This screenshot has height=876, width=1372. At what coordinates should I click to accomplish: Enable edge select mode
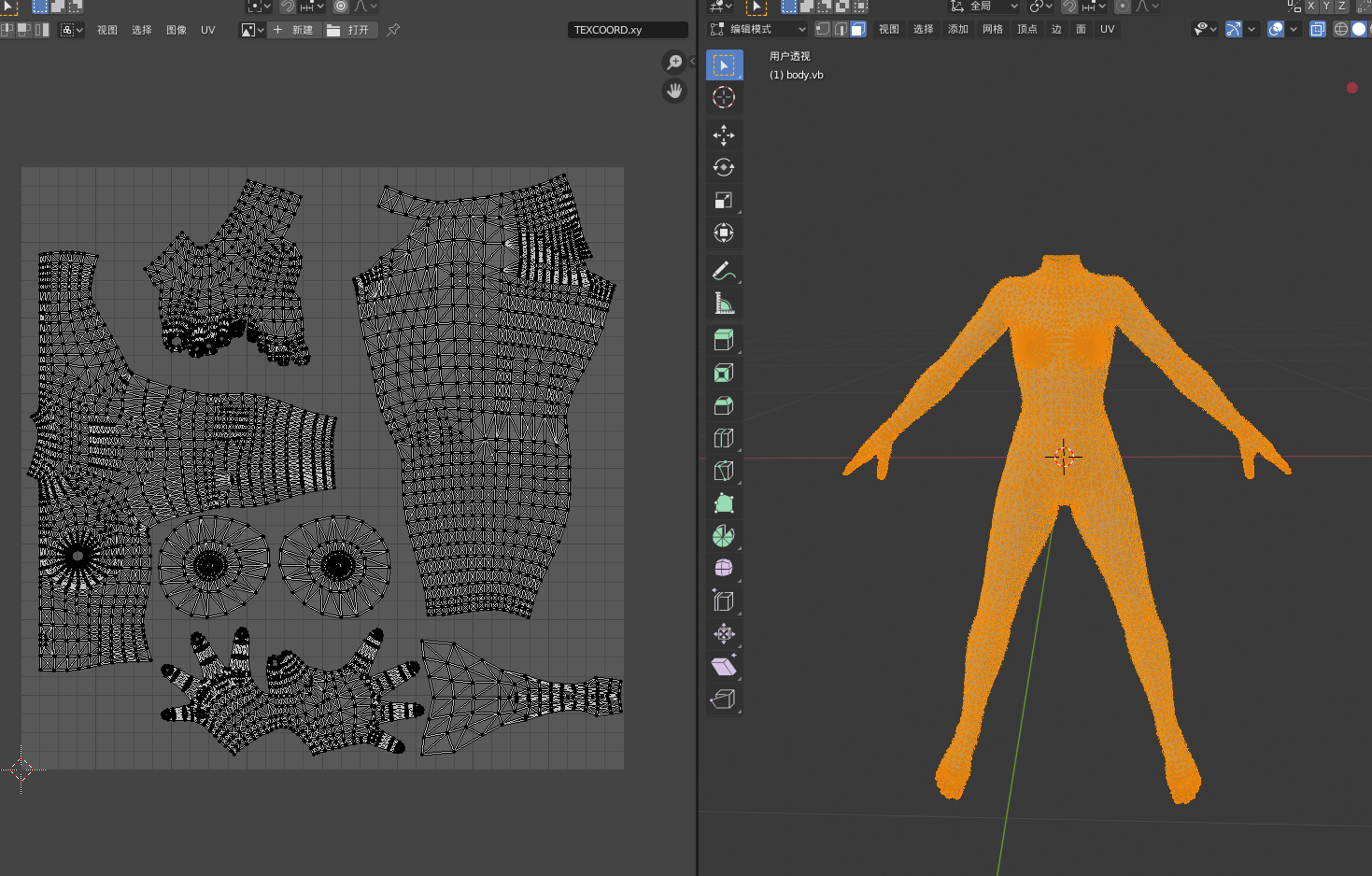(x=841, y=29)
